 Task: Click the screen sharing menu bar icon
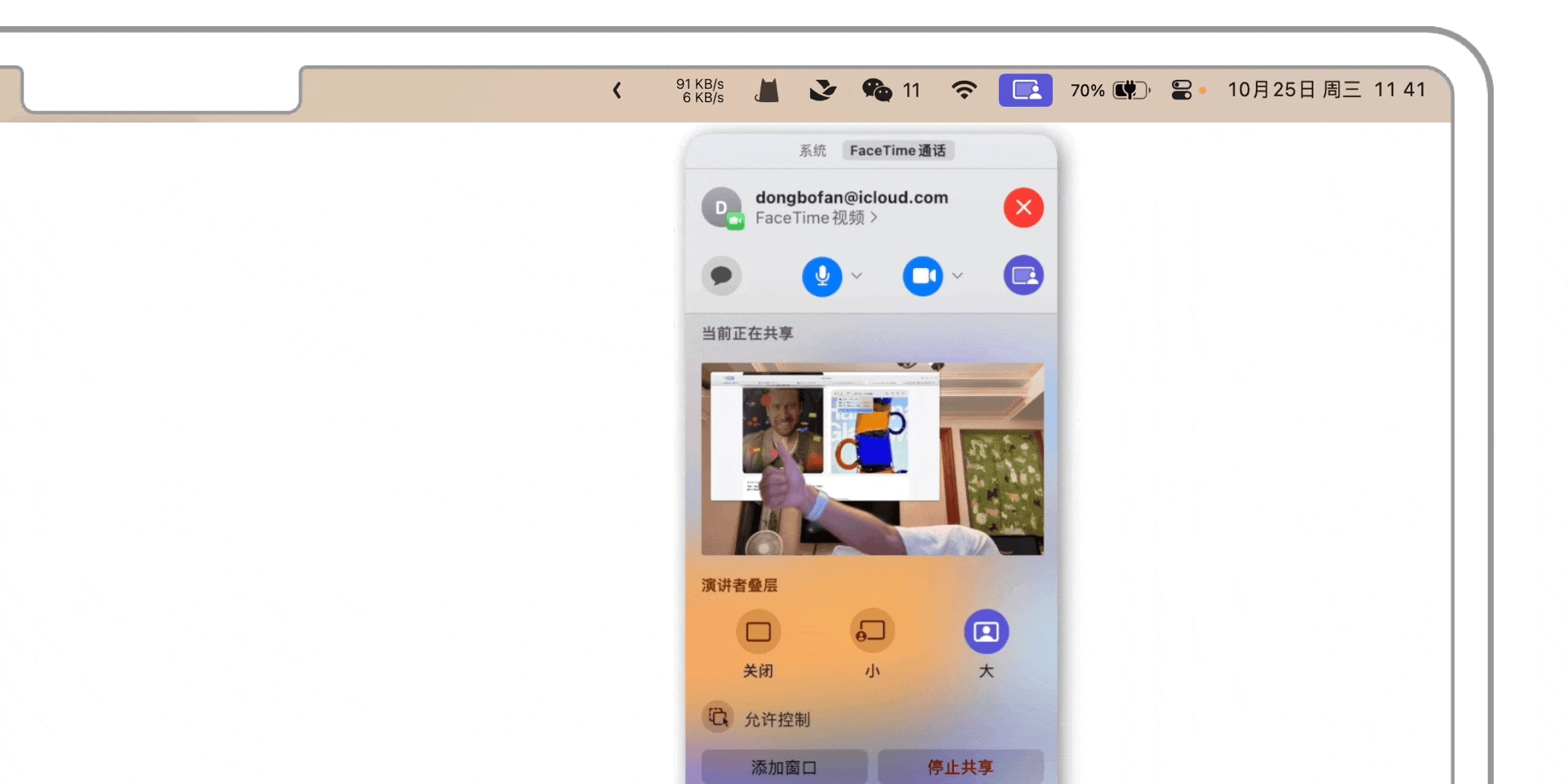coord(1026,90)
